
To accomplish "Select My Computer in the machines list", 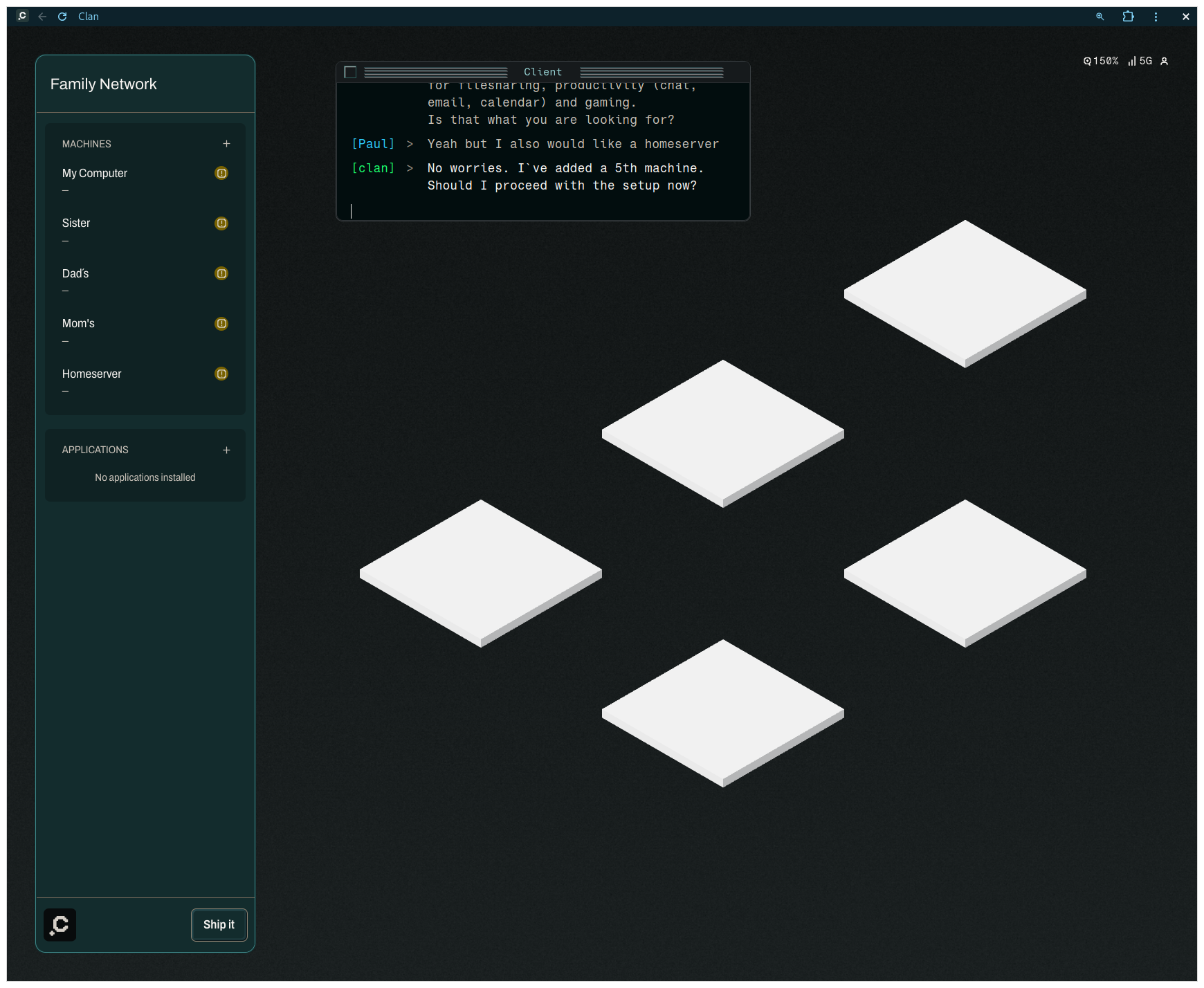I will pos(95,174).
